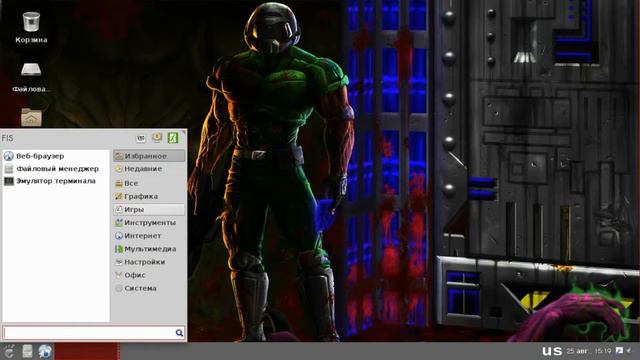Select the Офис category
The width and height of the screenshot is (640, 360).
(149, 275)
